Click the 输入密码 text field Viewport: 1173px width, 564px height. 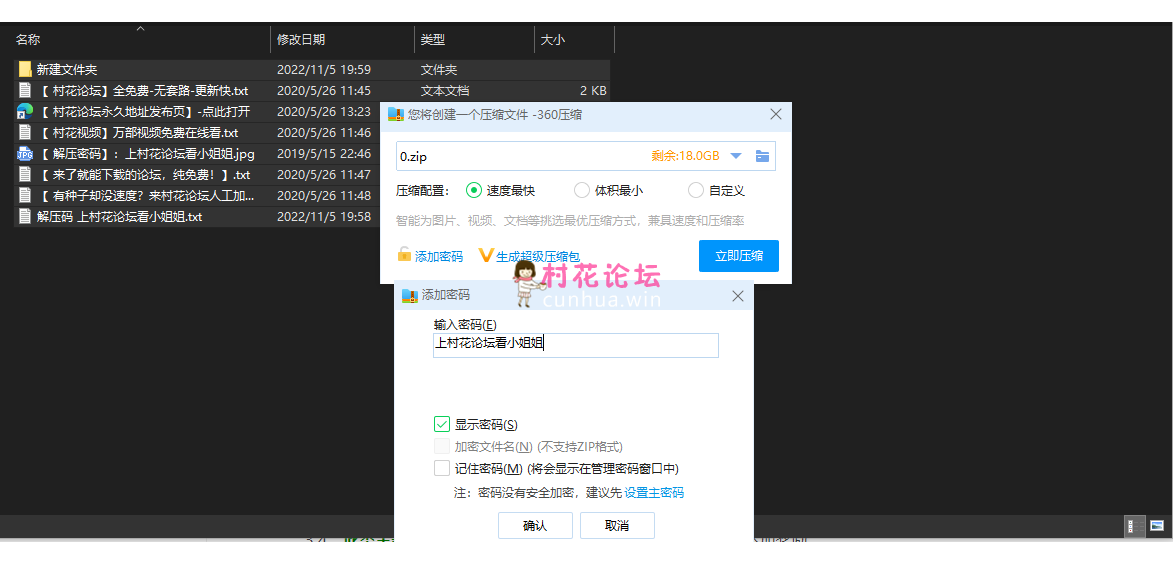pyautogui.click(x=575, y=345)
